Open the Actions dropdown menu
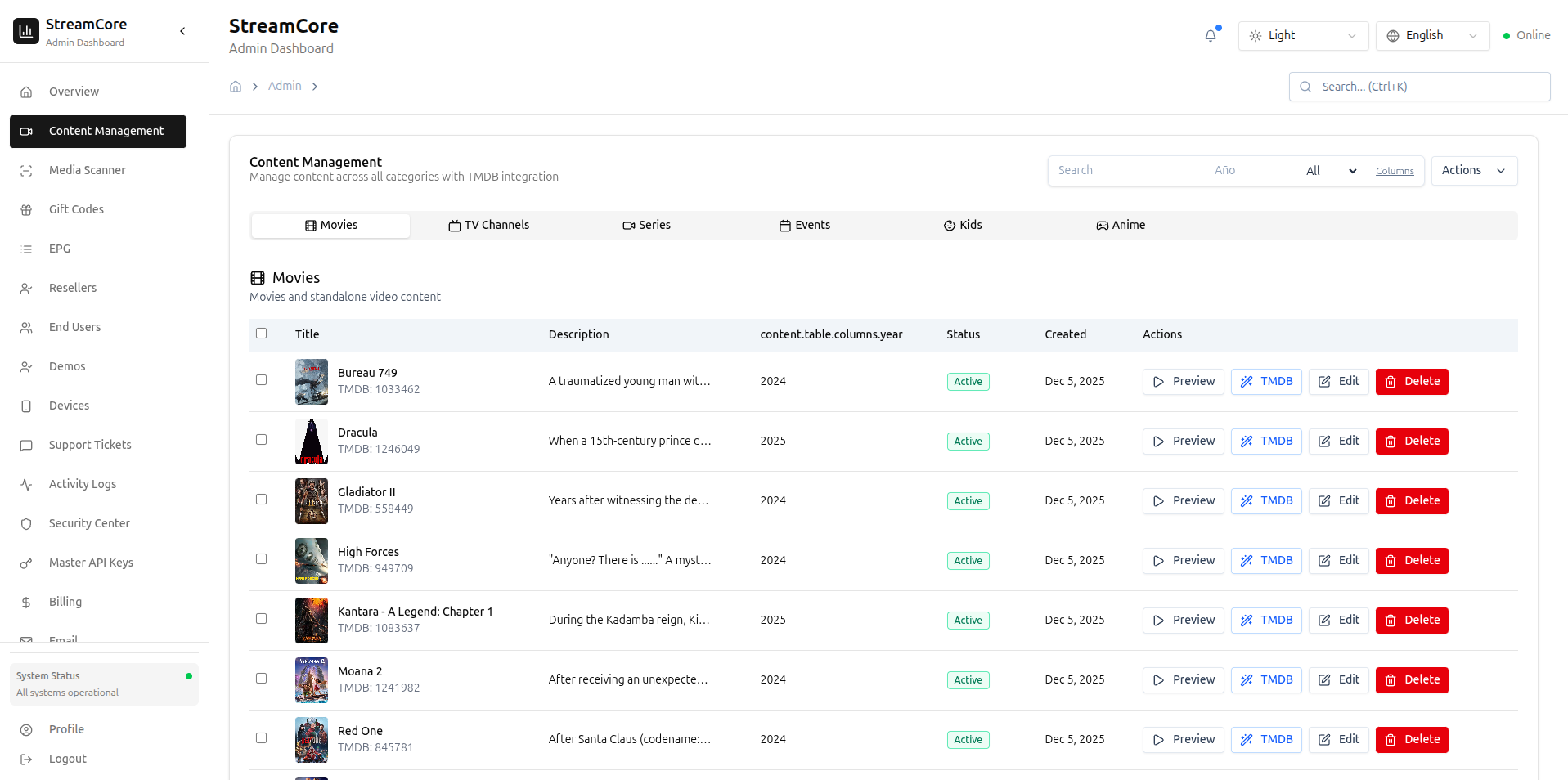Viewport: 1568px width, 780px height. point(1474,171)
